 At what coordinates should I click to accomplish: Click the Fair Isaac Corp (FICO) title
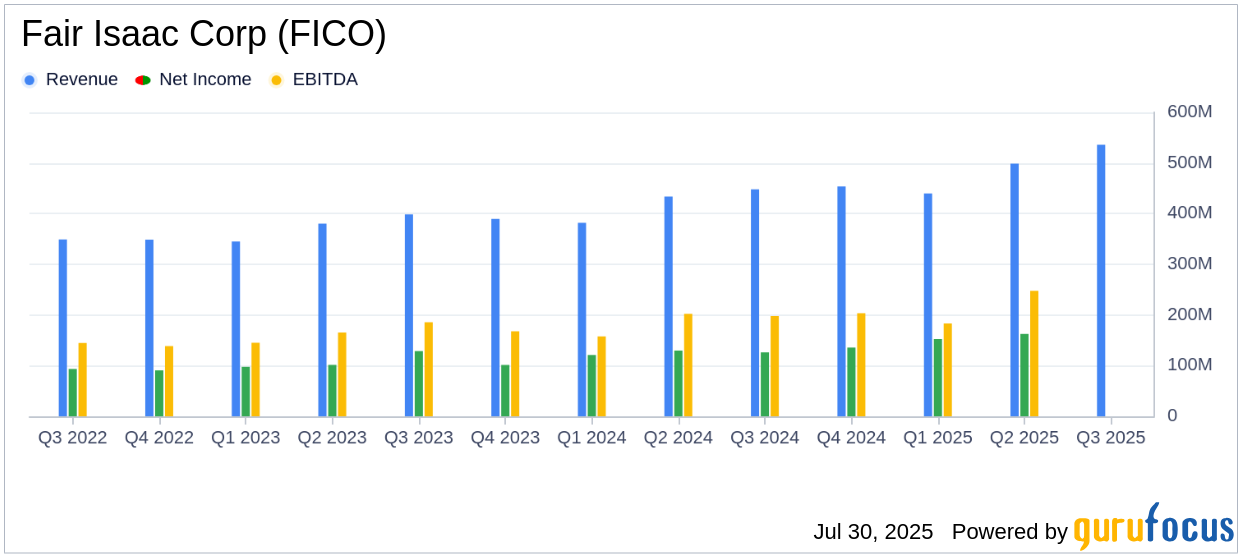point(204,35)
